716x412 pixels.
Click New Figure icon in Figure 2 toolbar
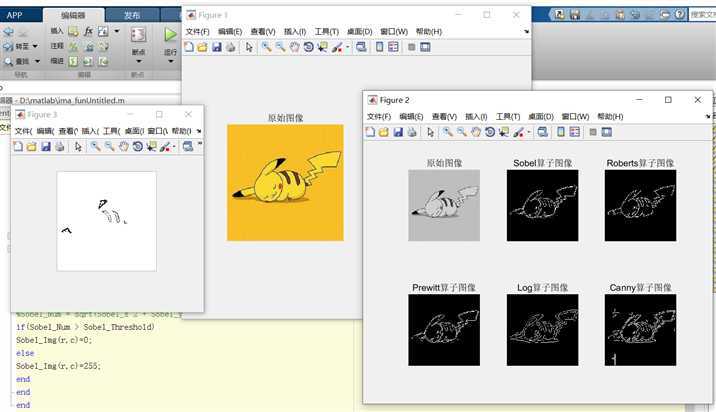tap(370, 132)
